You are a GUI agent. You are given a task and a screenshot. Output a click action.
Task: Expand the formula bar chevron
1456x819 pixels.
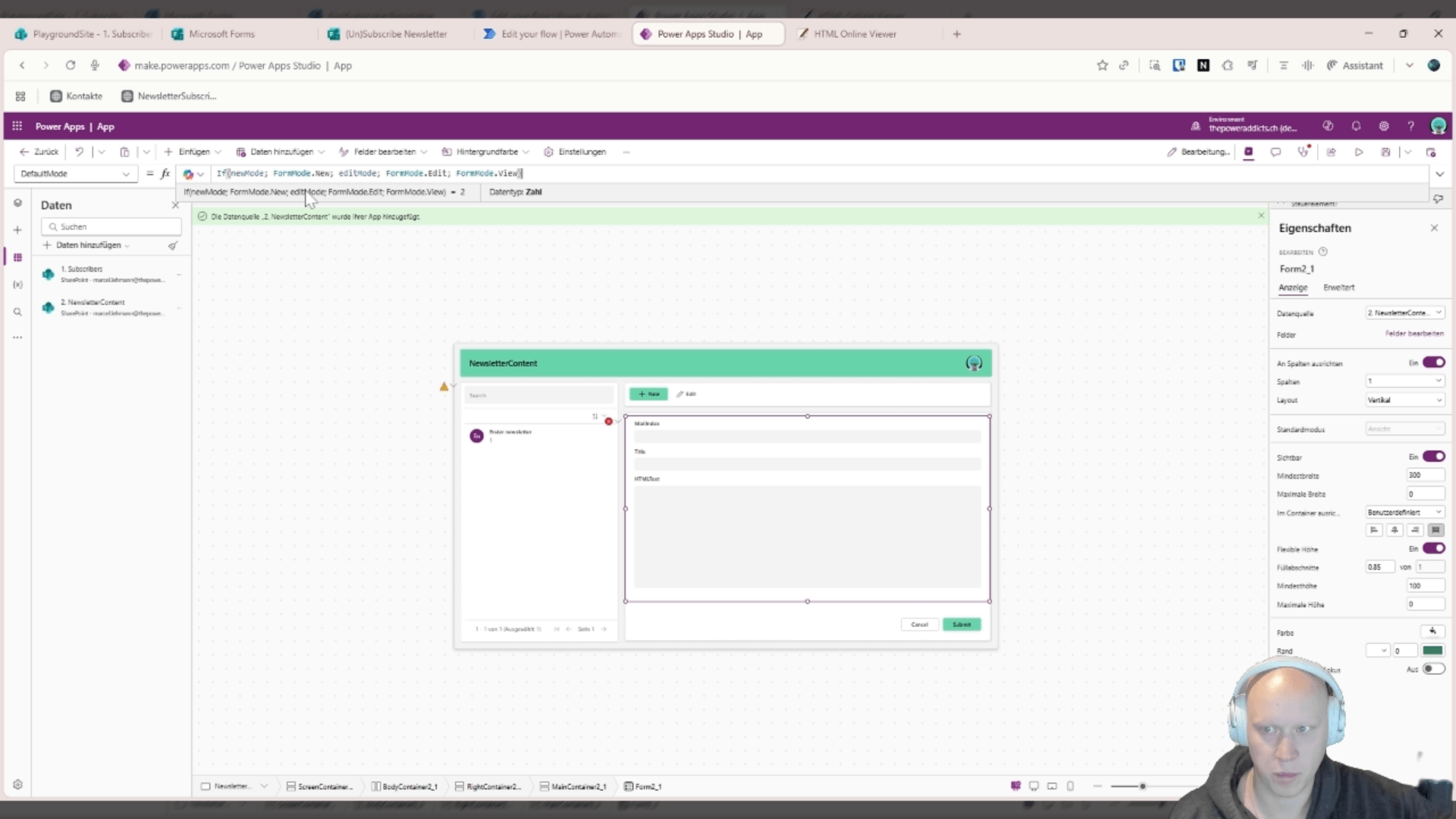coord(1439,174)
